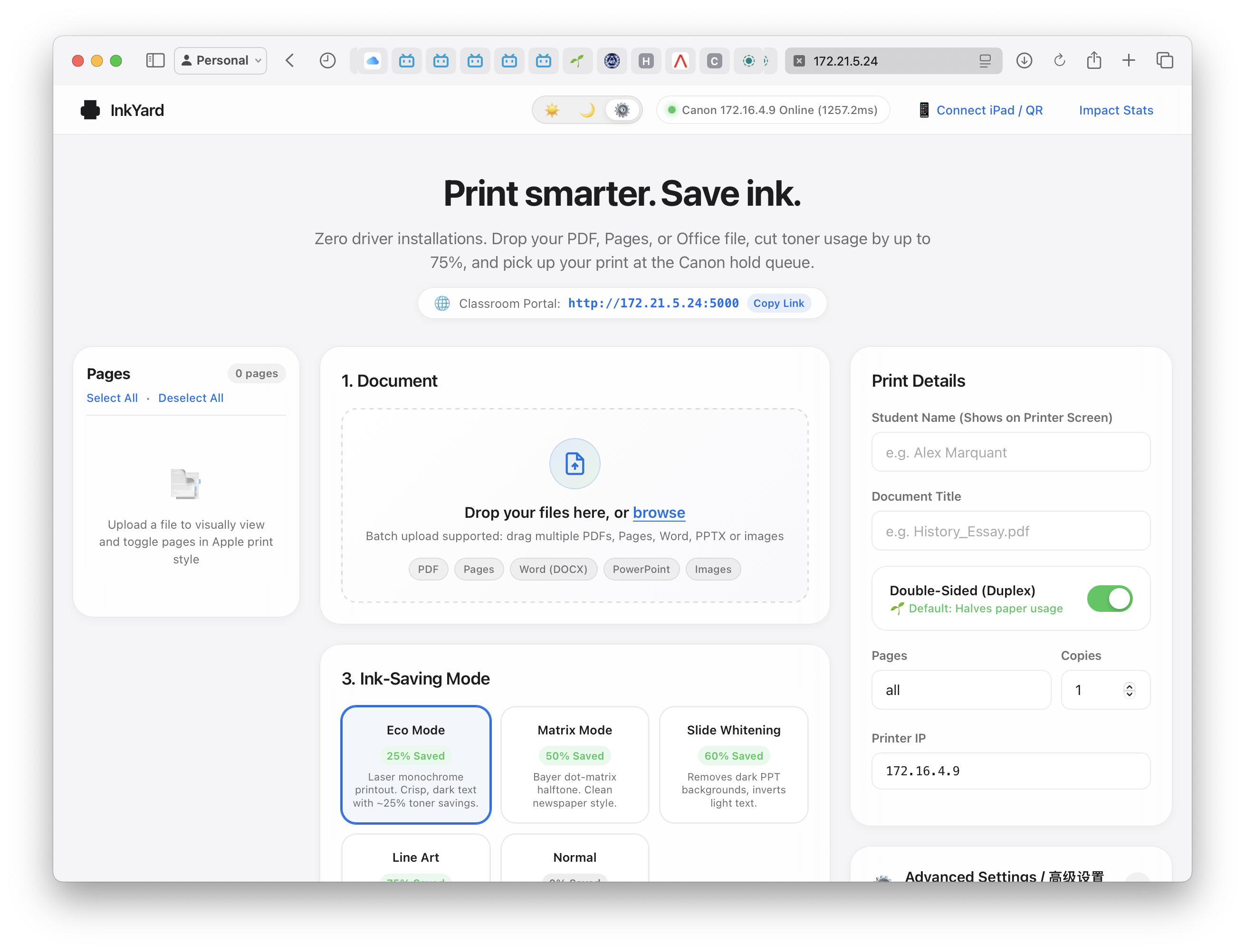Switch to light theme sun icon

552,110
